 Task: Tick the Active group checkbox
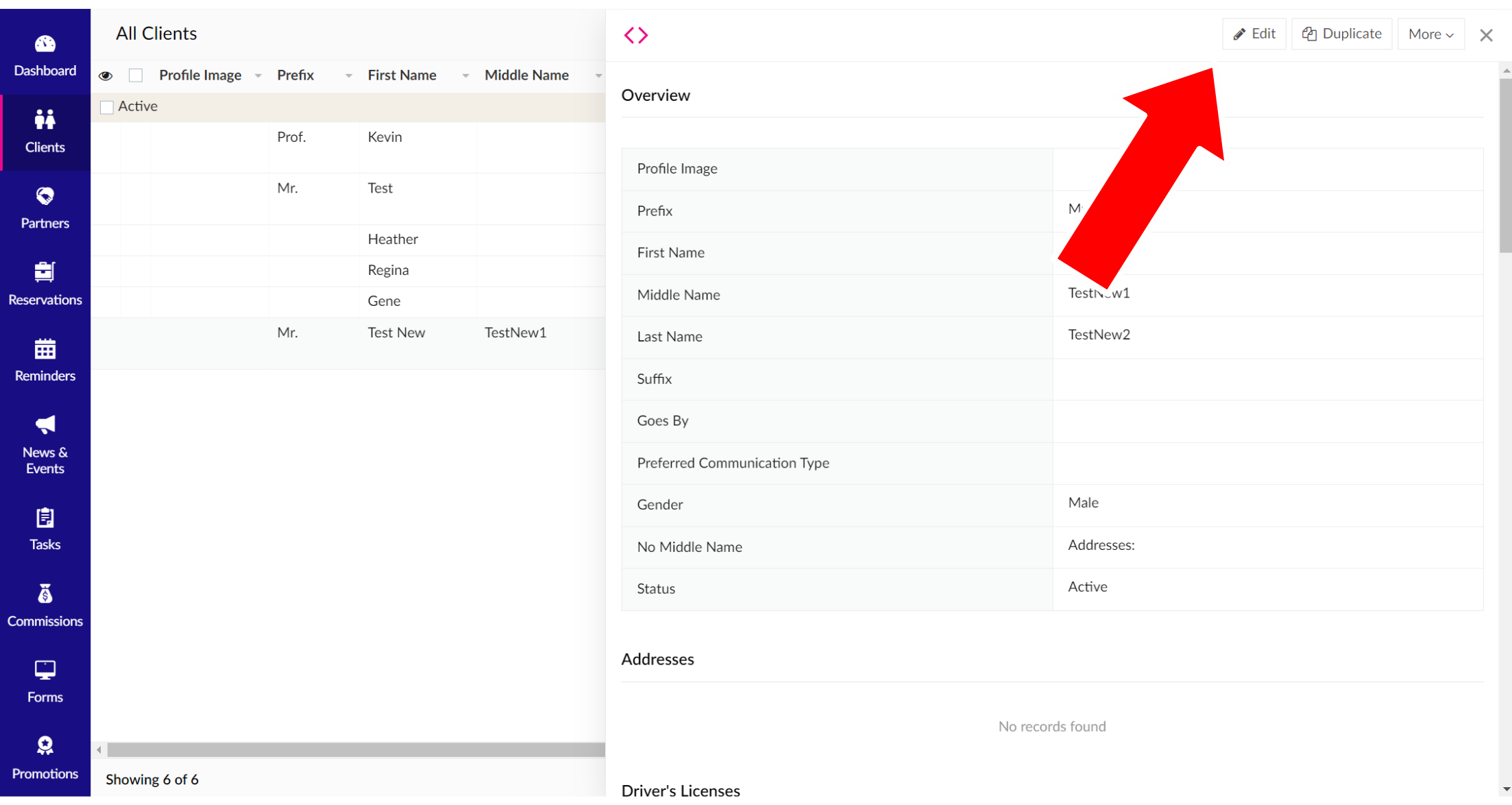point(107,107)
